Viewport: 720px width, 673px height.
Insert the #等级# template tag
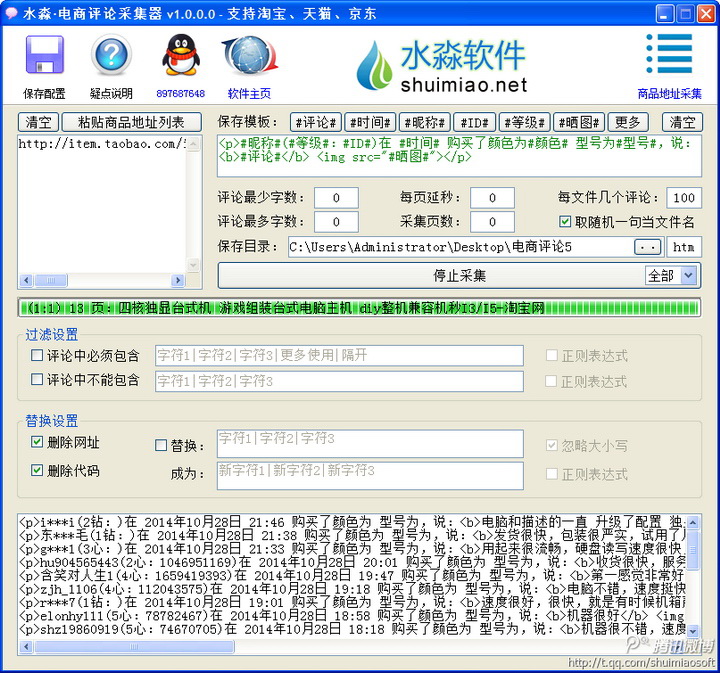(x=524, y=122)
